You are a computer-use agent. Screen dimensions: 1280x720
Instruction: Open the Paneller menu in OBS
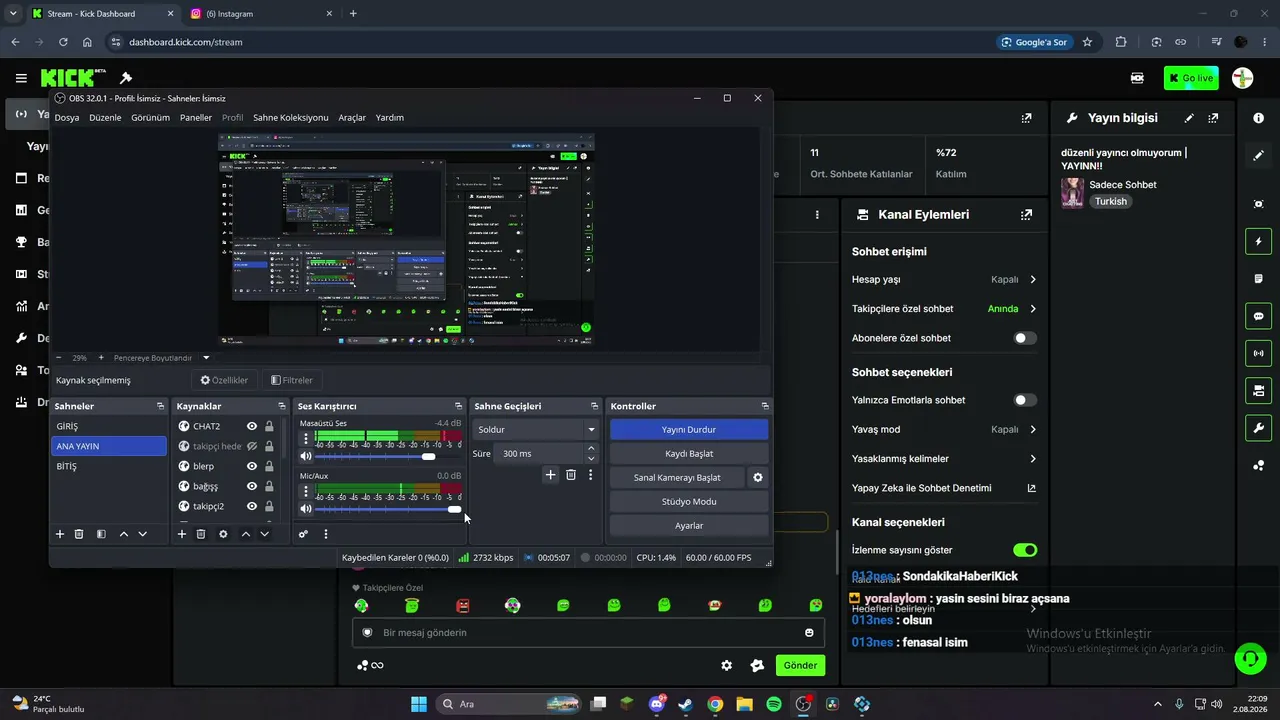[x=196, y=118]
